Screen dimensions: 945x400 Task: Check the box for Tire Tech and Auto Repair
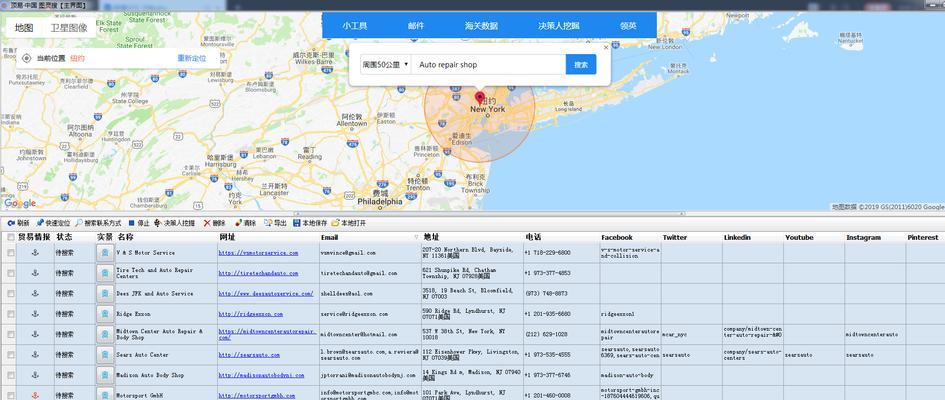(x=10, y=273)
